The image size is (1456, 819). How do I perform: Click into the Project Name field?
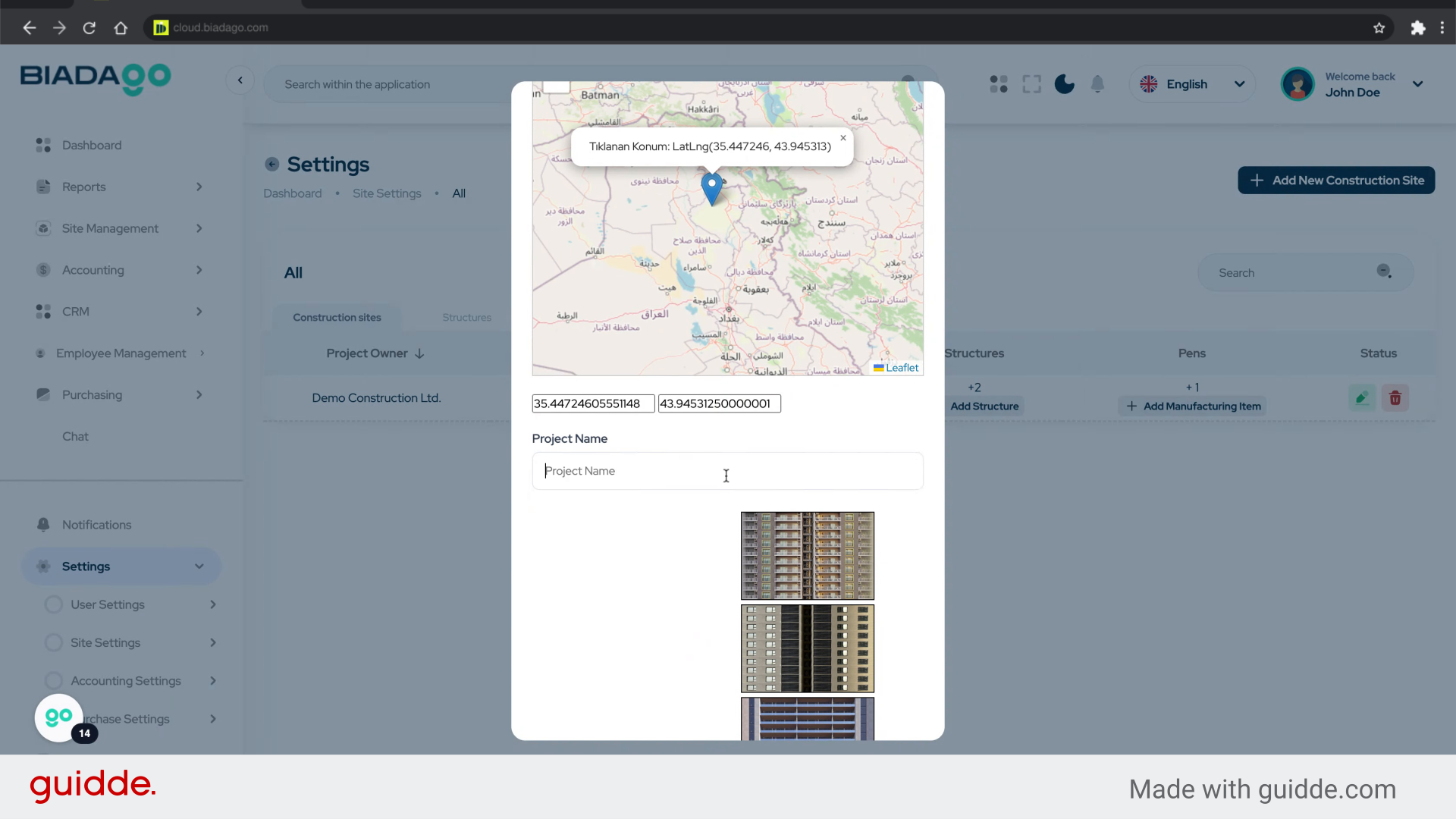click(x=726, y=471)
